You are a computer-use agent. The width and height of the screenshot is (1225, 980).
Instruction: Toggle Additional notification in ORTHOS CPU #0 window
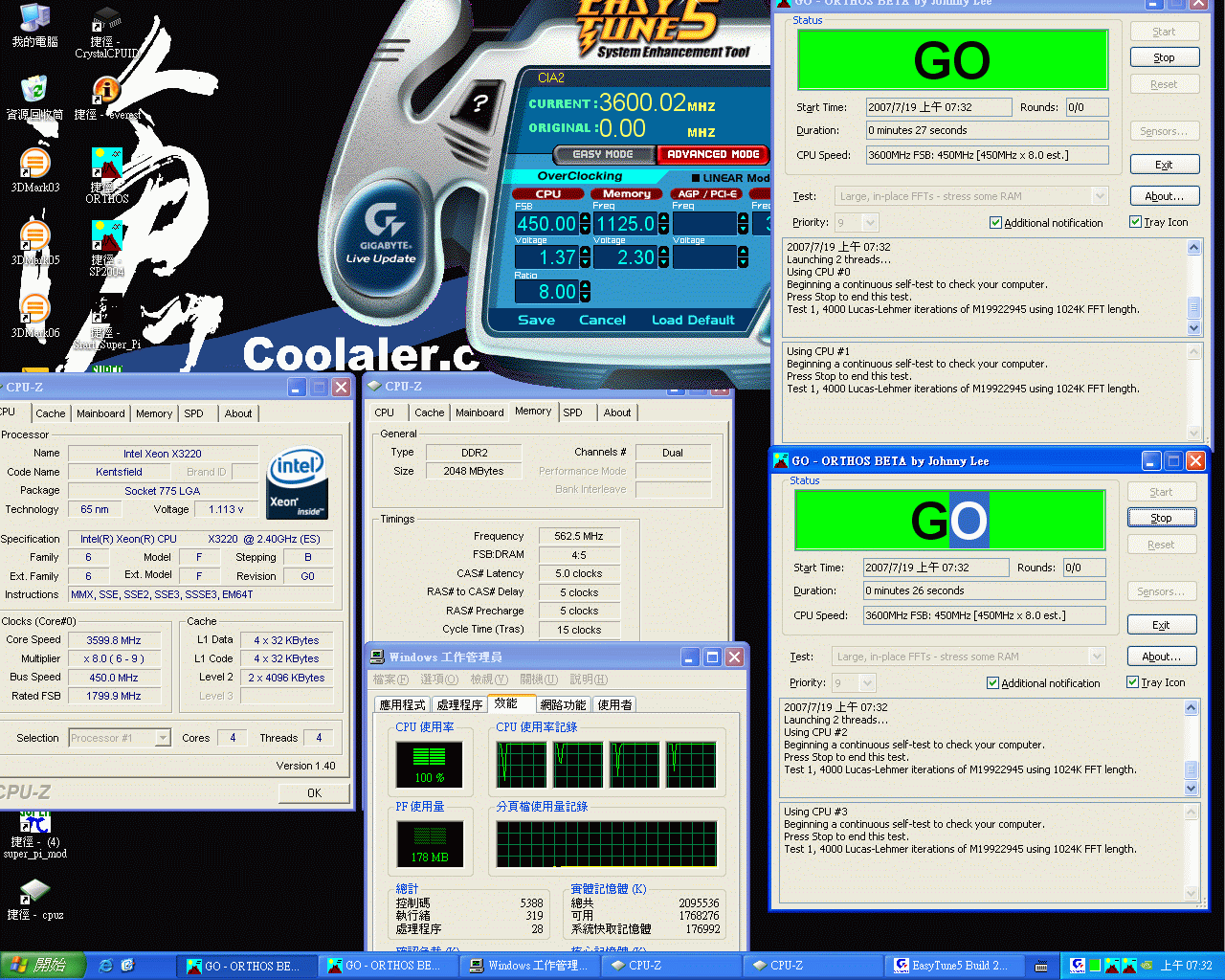(x=1046, y=223)
